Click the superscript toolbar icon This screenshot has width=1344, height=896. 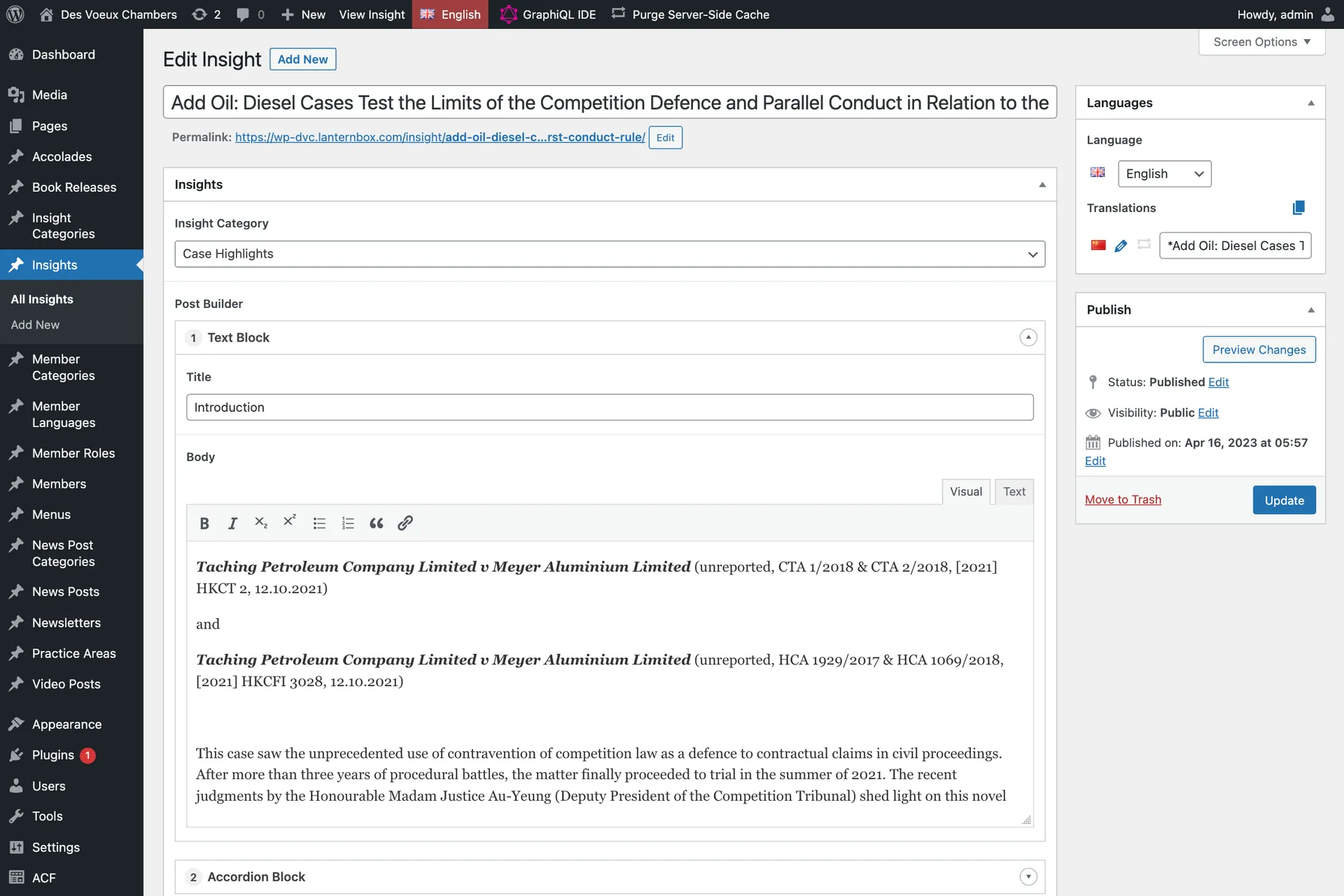pyautogui.click(x=289, y=521)
